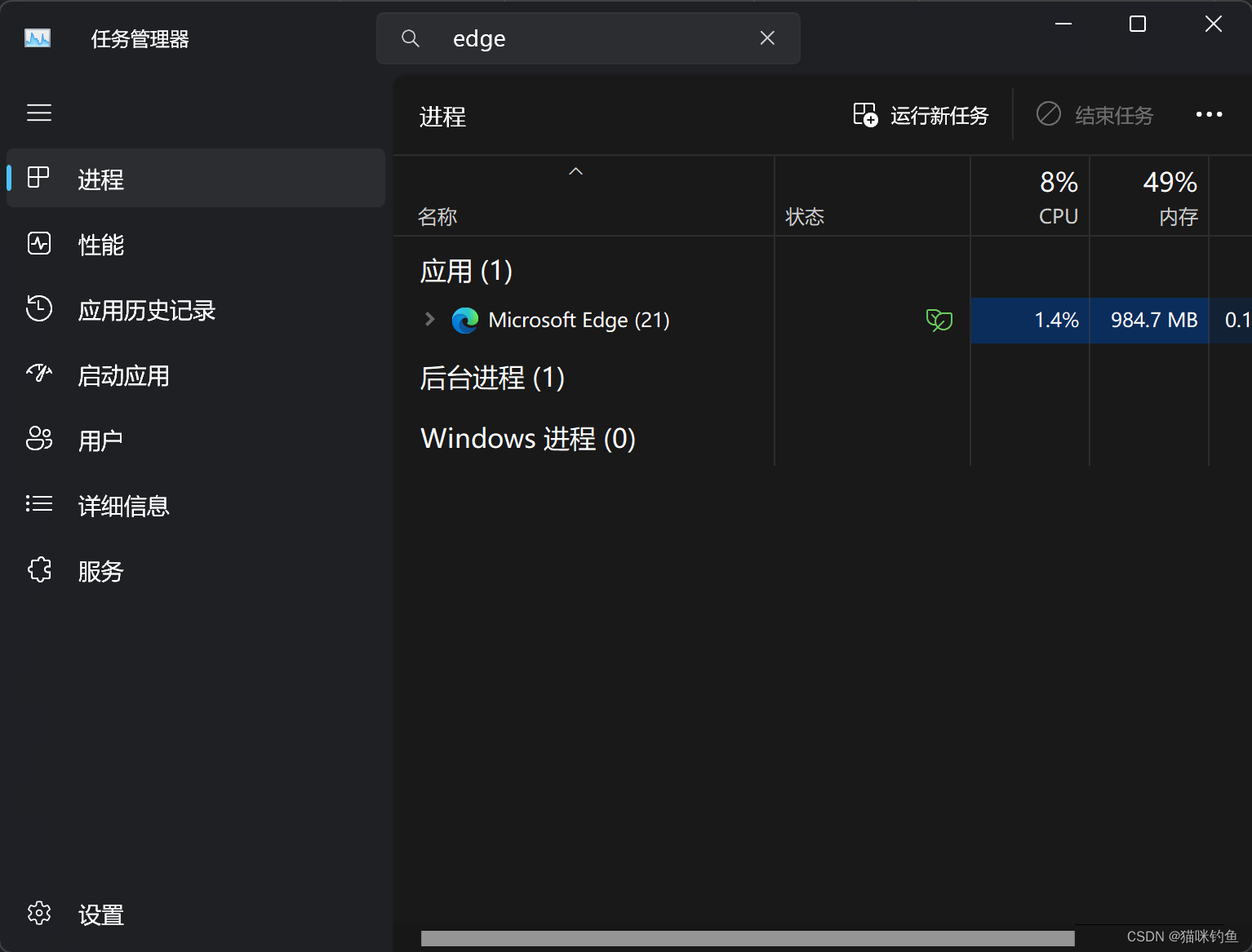Open the 用户 (Users) page
This screenshot has width=1252, height=952.
pos(196,440)
